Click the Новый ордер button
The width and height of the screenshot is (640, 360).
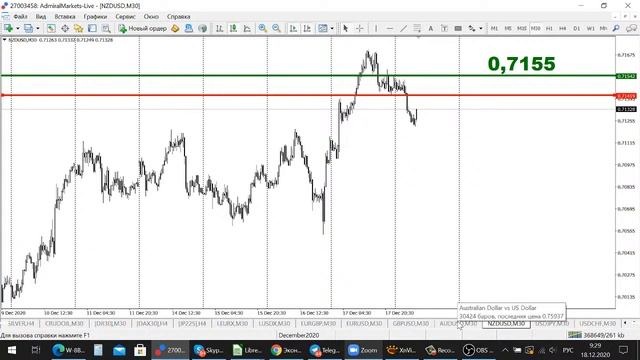[143, 28]
